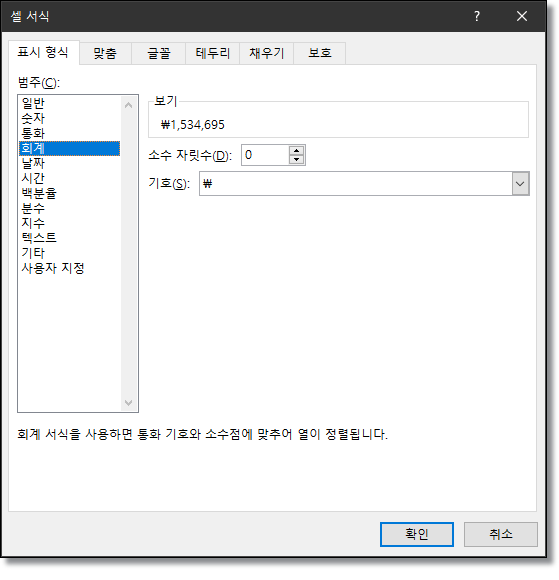Decrease decimal places with down arrow
Image resolution: width=559 pixels, height=580 pixels.
coord(296,160)
